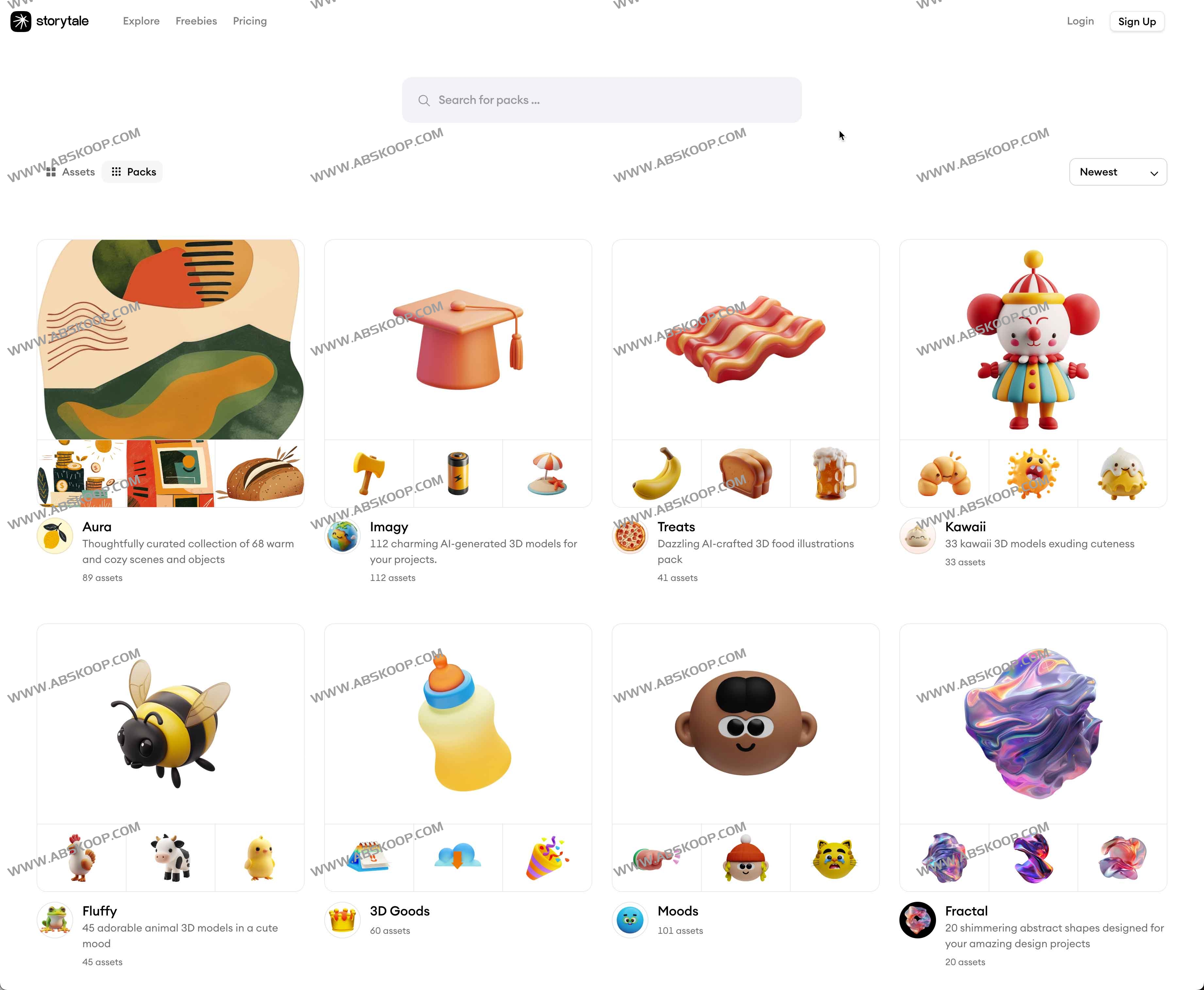Image resolution: width=1204 pixels, height=990 pixels.
Task: Switch view to Packs
Action: [133, 172]
